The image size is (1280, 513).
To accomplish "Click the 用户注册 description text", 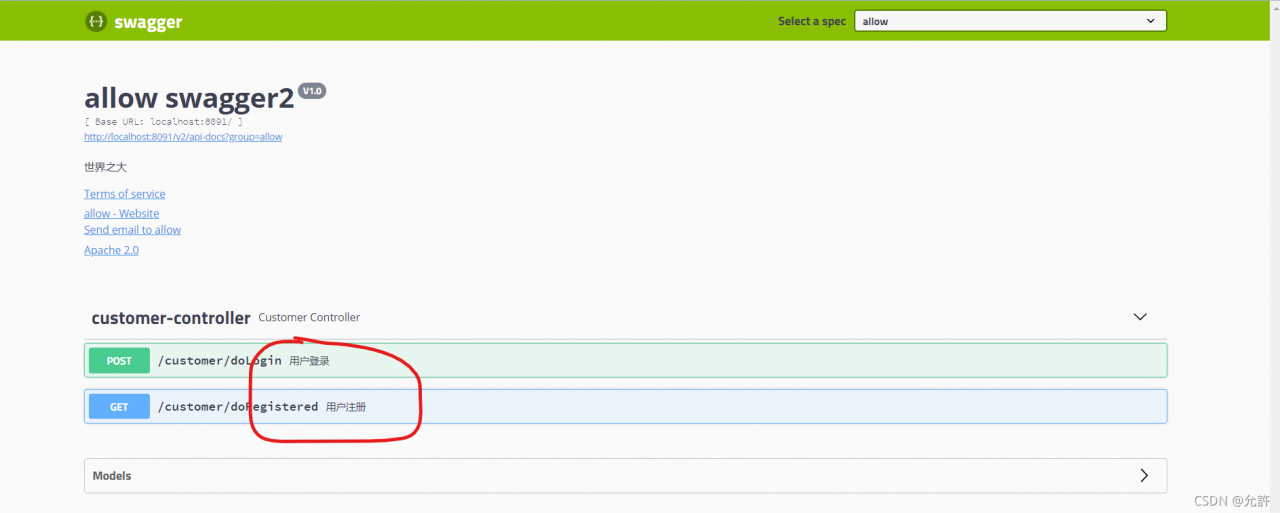I will point(346,407).
